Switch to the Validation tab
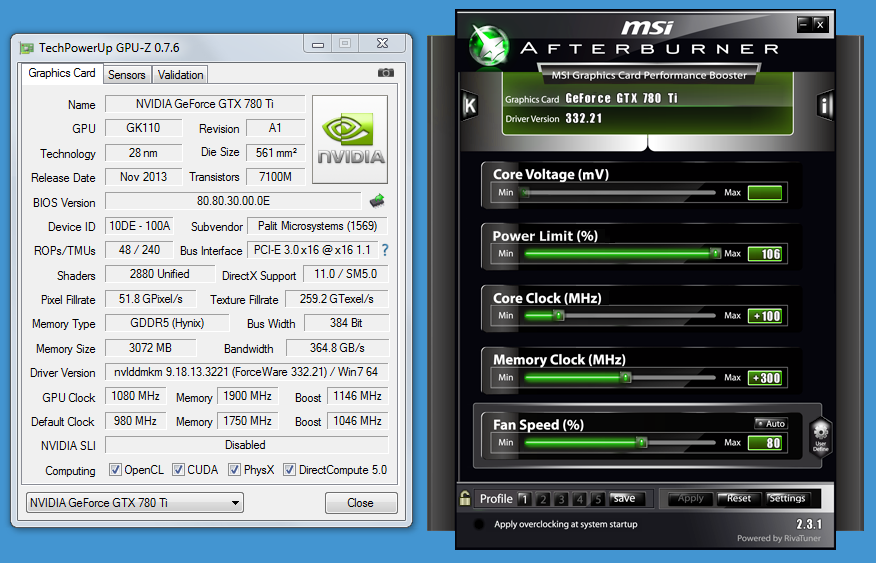Image resolution: width=876 pixels, height=563 pixels. point(180,75)
